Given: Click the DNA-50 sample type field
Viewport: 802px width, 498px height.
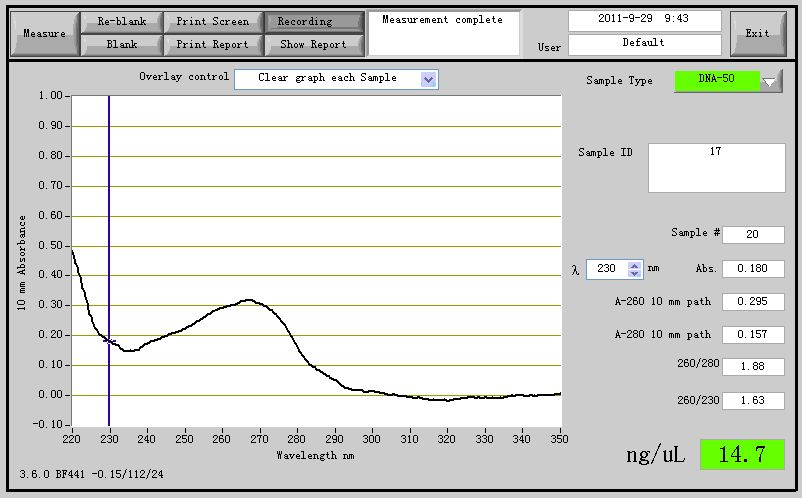Looking at the screenshot, I should (717, 81).
